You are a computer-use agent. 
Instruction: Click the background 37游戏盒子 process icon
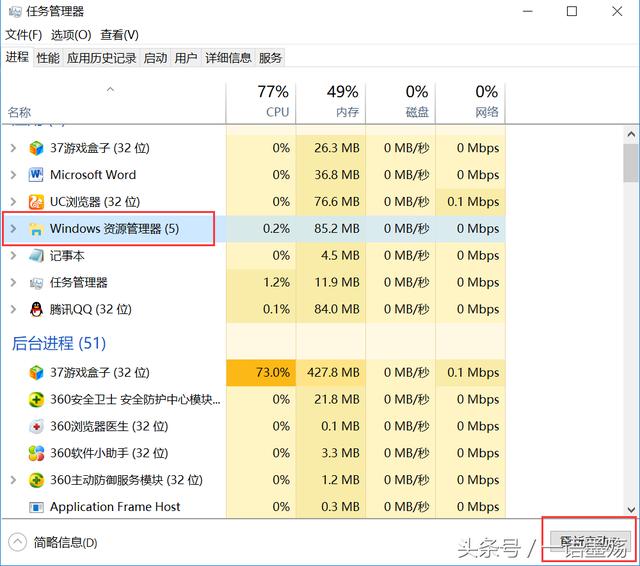pos(36,373)
